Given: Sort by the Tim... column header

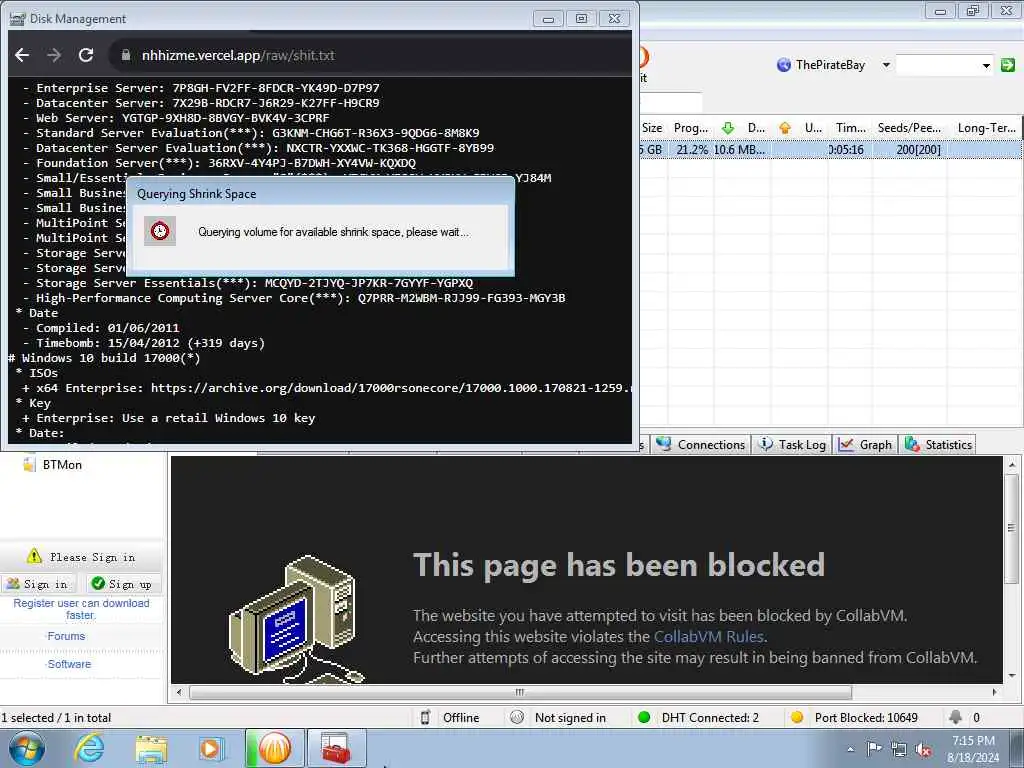Looking at the screenshot, I should coord(850,128).
